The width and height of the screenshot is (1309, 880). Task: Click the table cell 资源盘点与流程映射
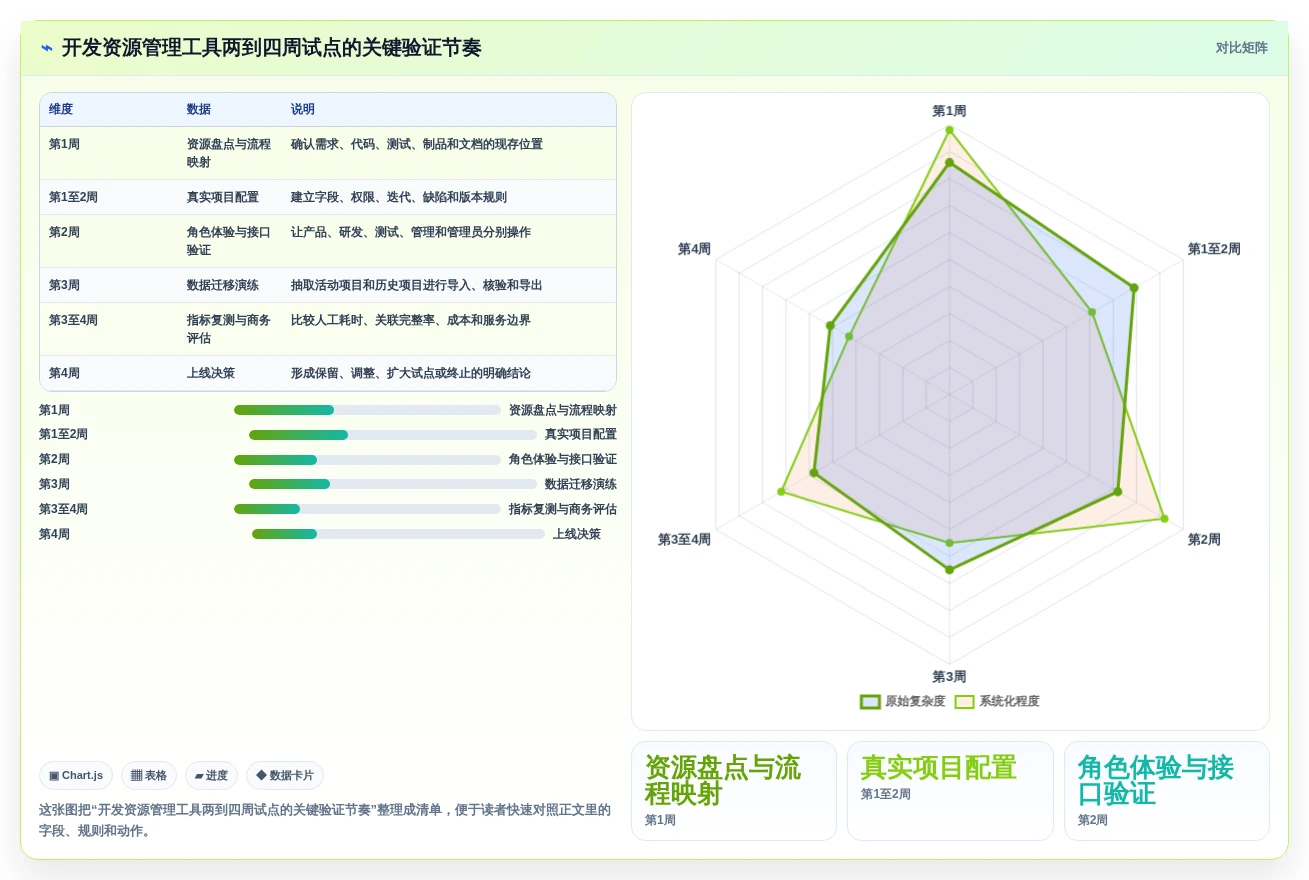pyautogui.click(x=229, y=153)
